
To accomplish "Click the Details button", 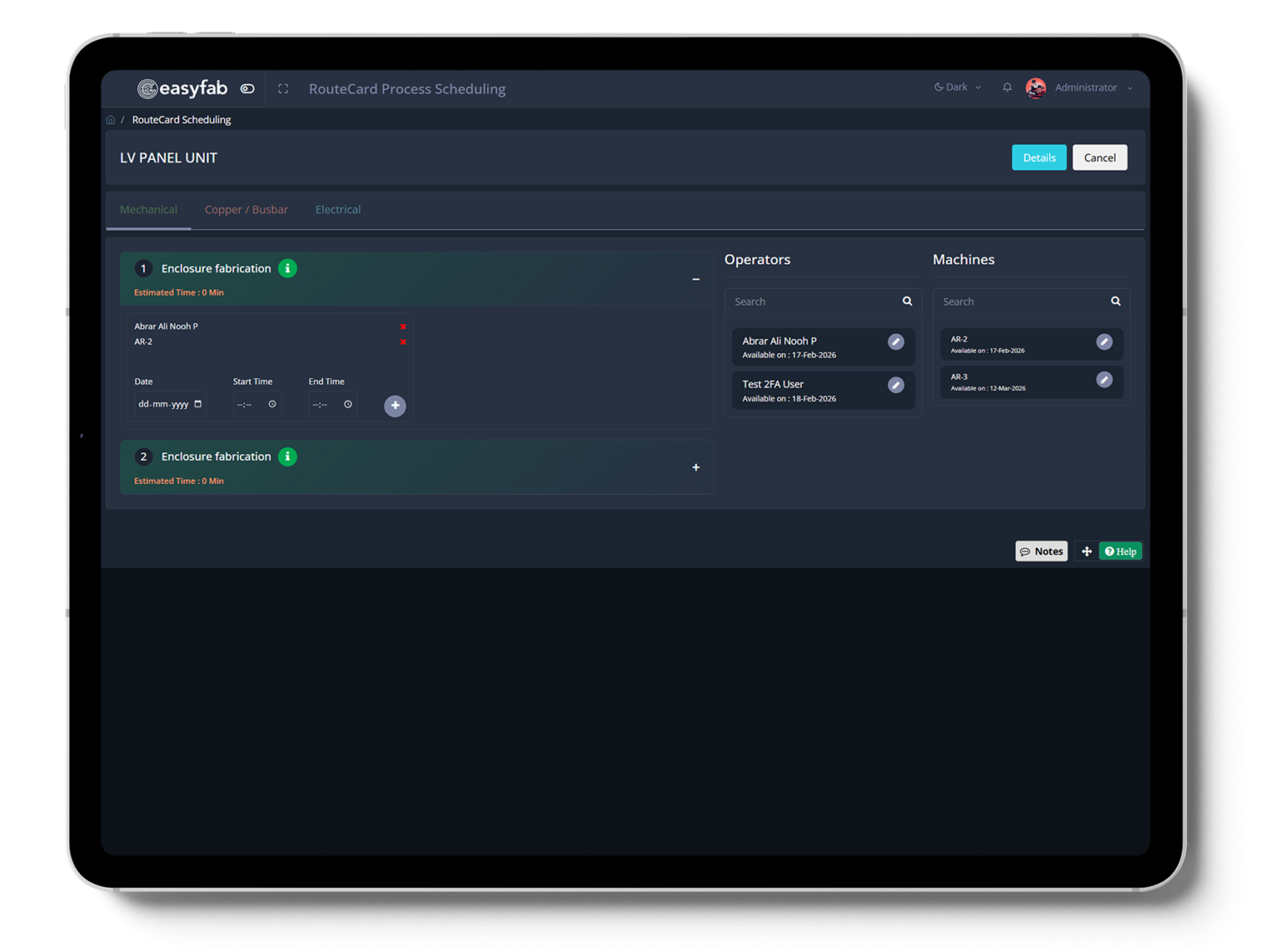I will 1038,158.
